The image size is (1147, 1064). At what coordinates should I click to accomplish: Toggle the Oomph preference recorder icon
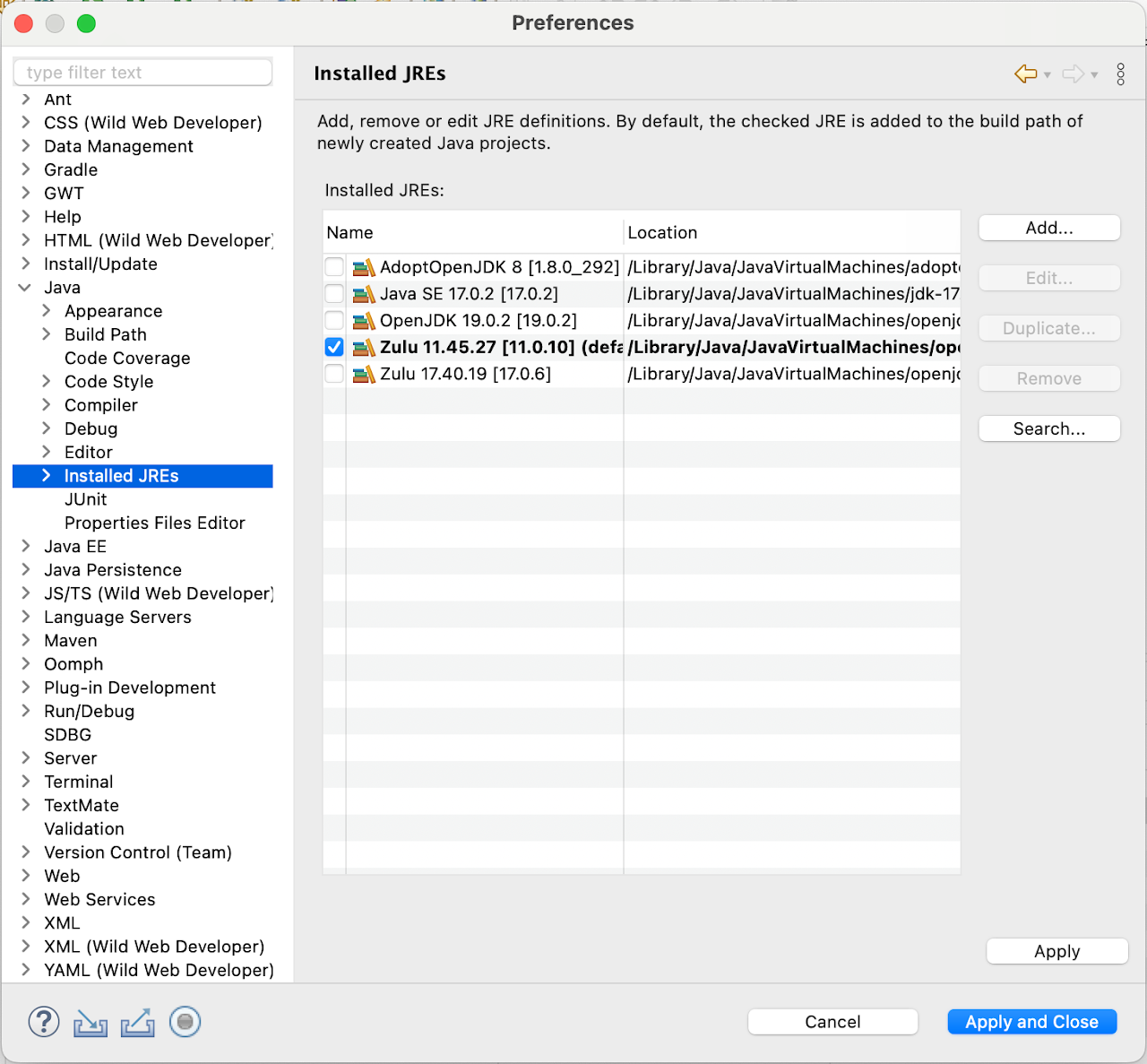pyautogui.click(x=185, y=1022)
